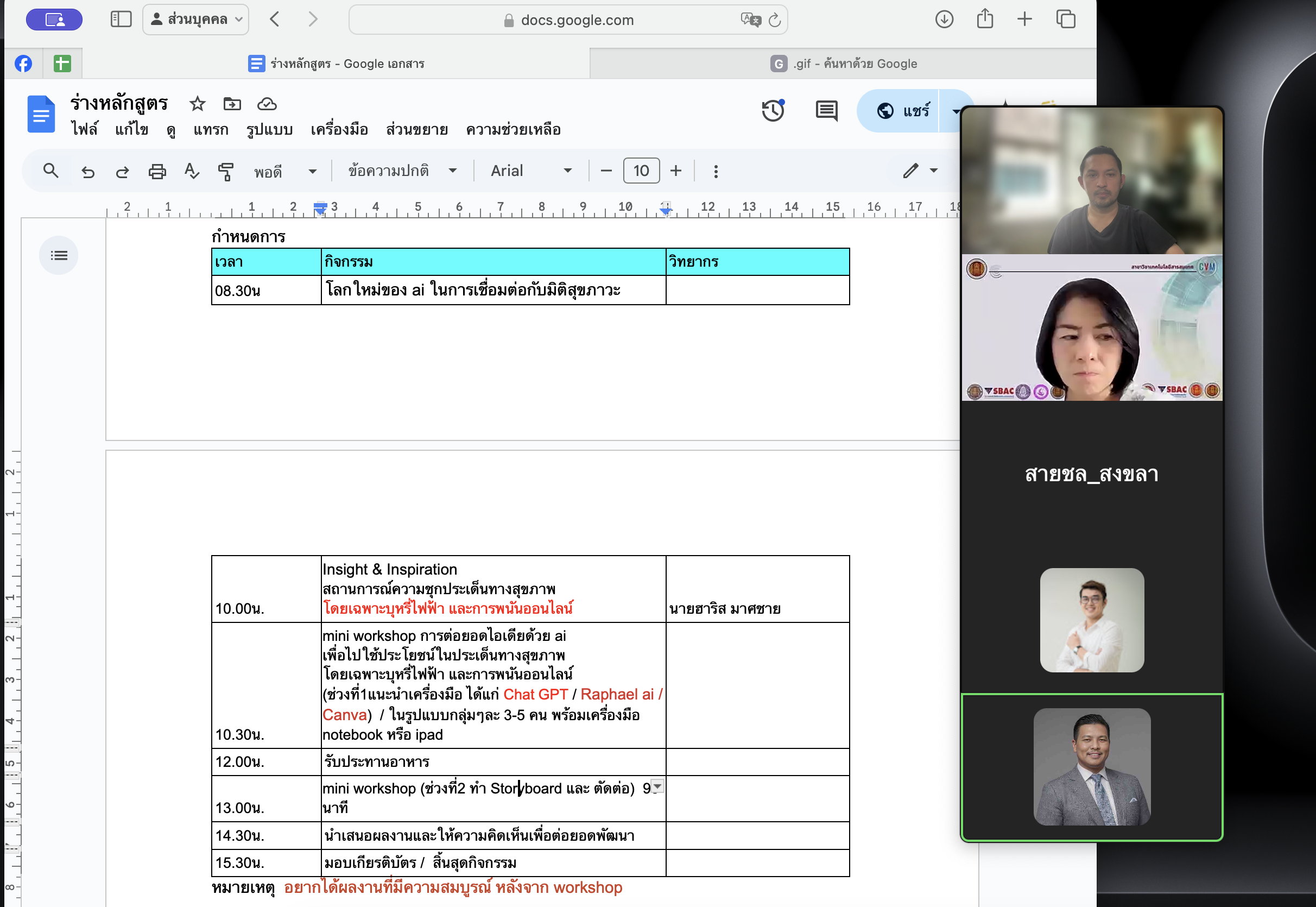Open the comments panel icon

coord(826,110)
